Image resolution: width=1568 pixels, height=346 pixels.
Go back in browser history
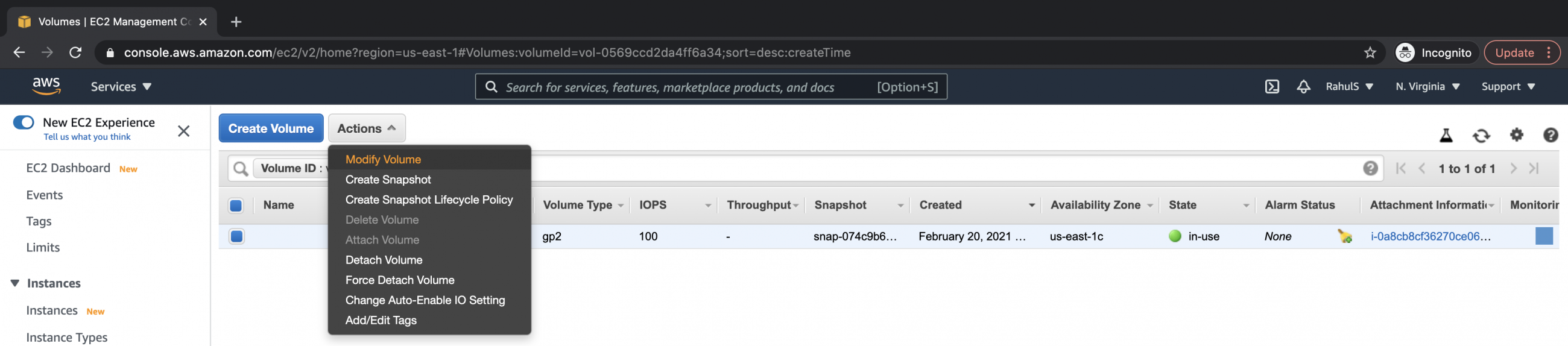19,53
